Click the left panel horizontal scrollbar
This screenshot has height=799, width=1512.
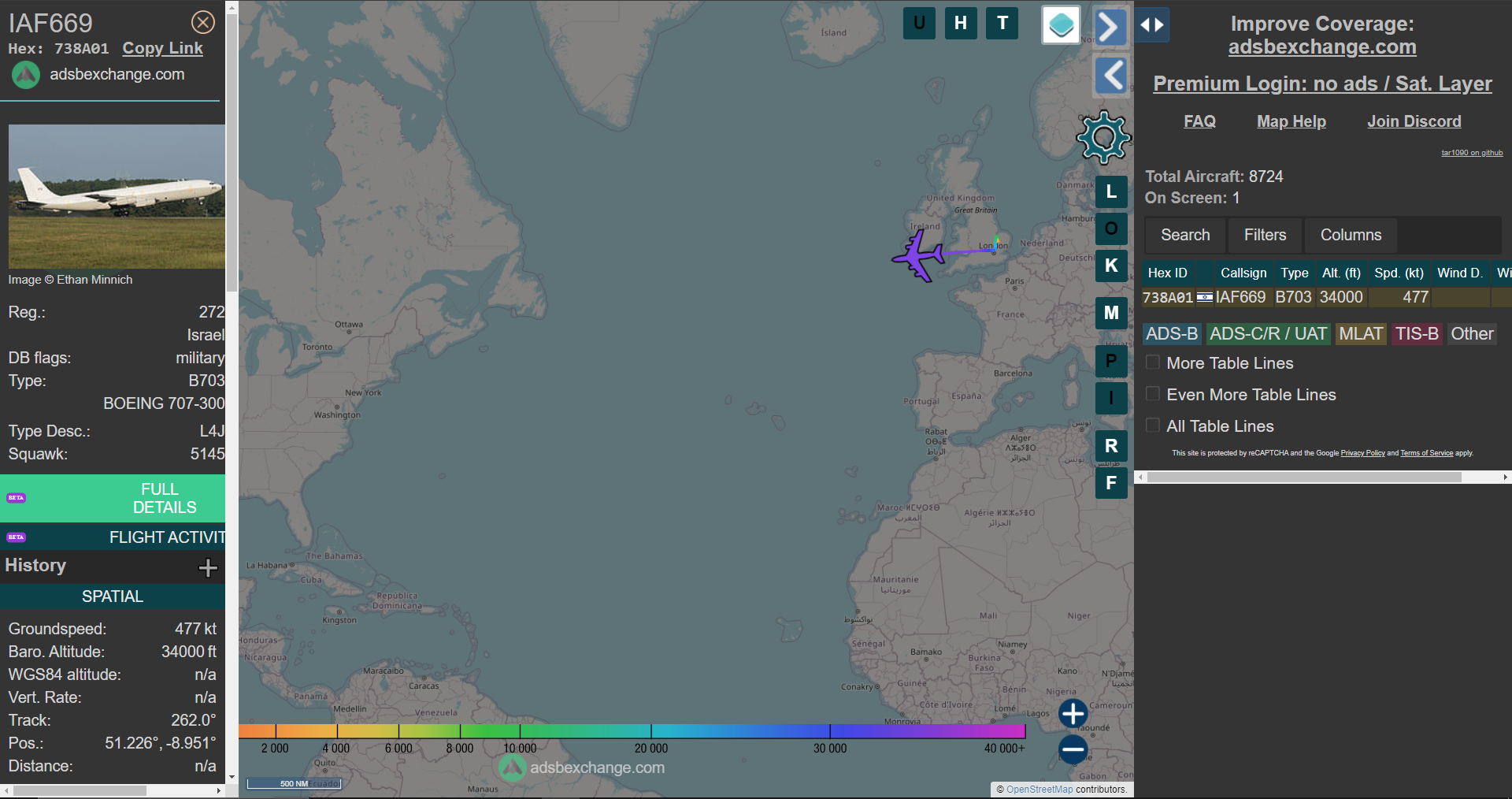(80, 790)
